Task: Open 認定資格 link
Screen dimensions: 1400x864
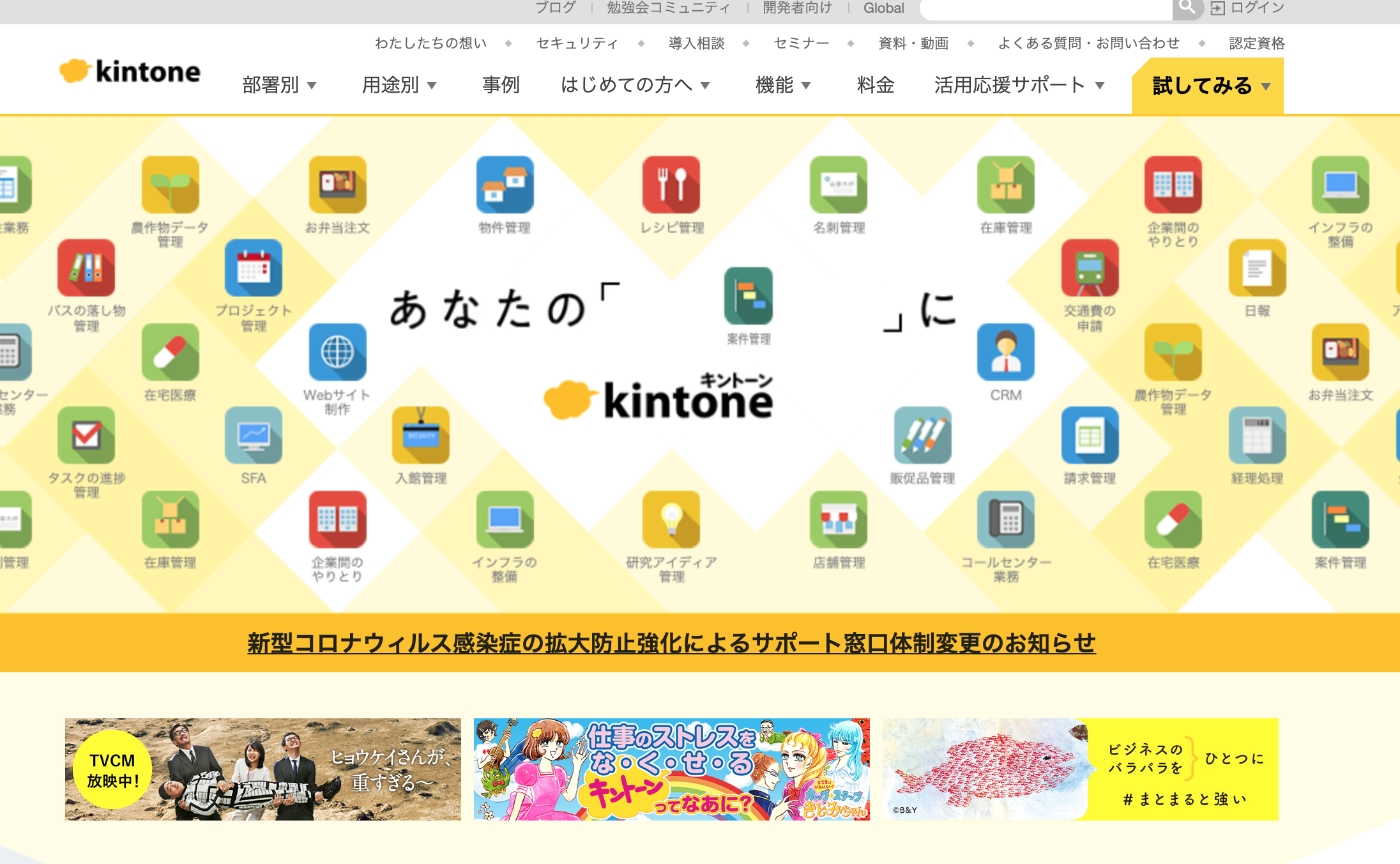Action: (x=1257, y=43)
